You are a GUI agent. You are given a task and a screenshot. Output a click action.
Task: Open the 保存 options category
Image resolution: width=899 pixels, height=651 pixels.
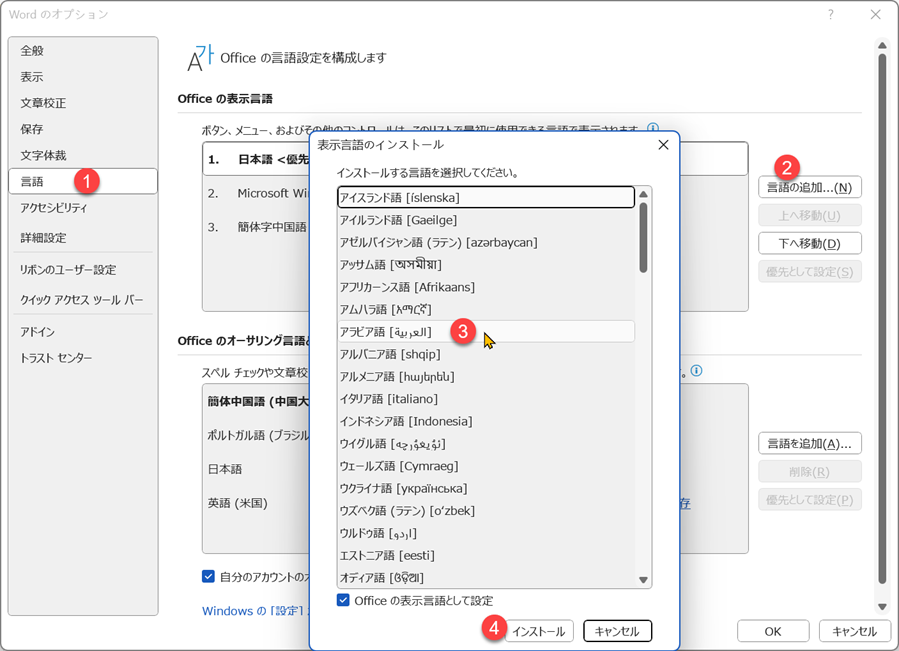click(x=83, y=129)
